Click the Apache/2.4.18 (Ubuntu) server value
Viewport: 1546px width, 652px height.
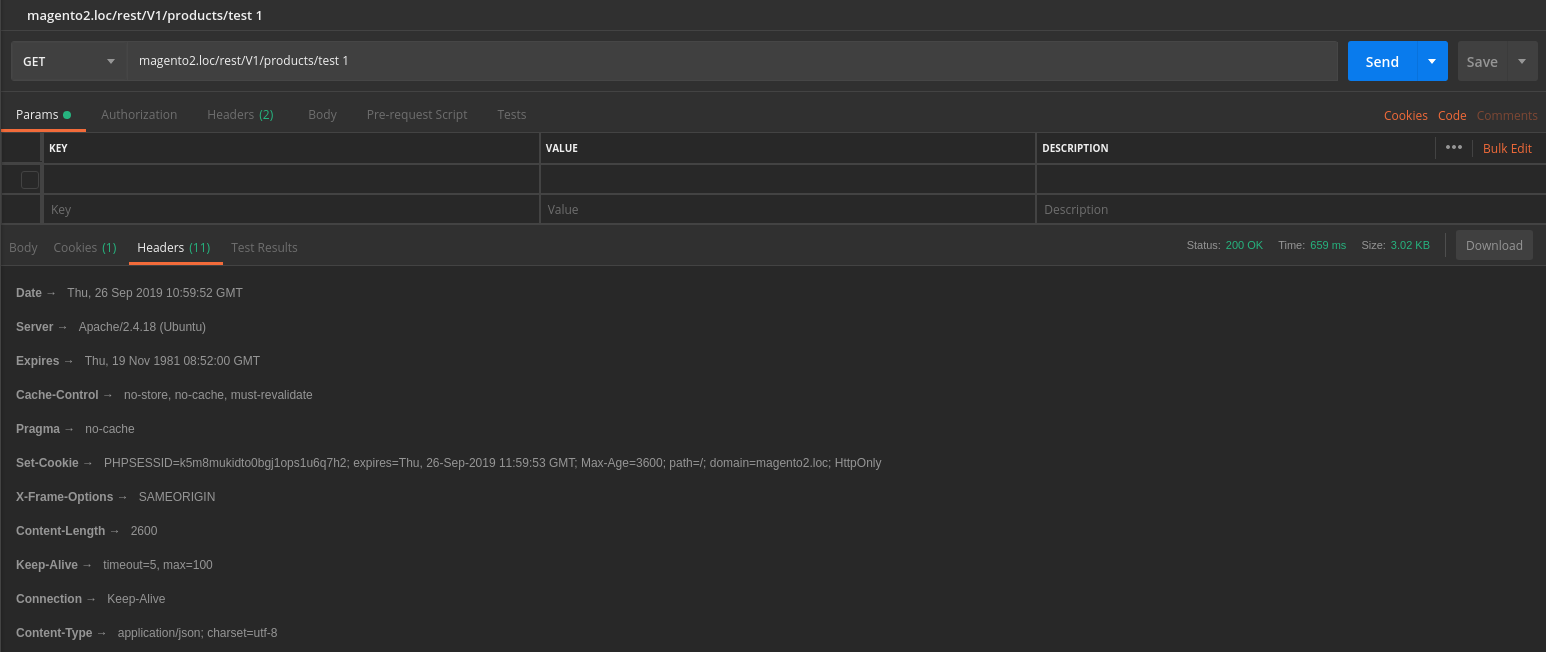click(x=142, y=327)
